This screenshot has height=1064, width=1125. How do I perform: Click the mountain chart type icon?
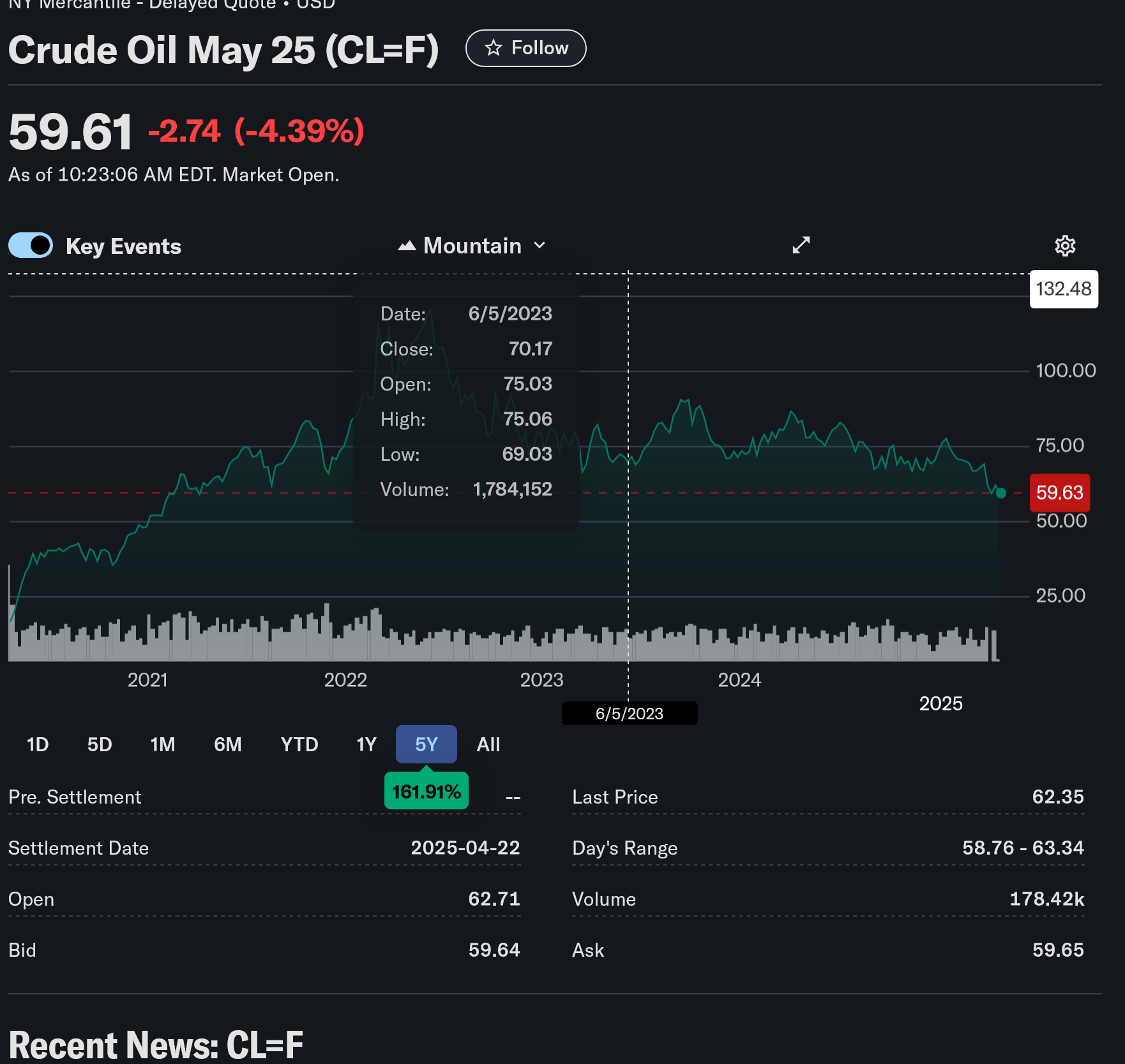click(x=407, y=246)
